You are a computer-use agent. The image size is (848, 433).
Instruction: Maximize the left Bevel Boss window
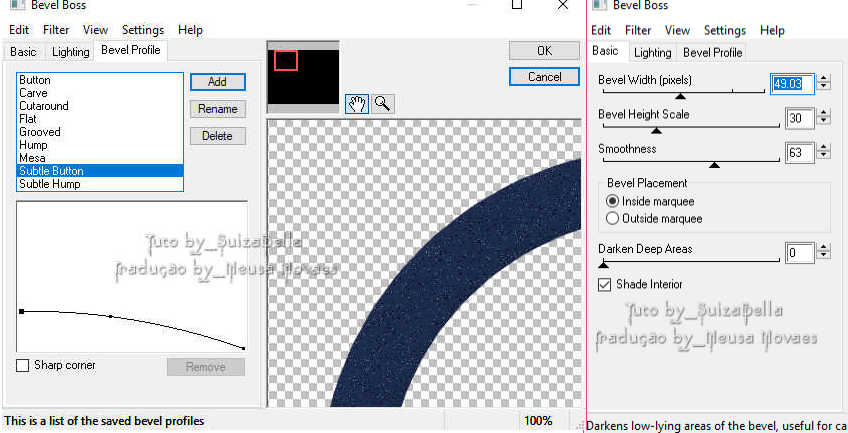(516, 5)
